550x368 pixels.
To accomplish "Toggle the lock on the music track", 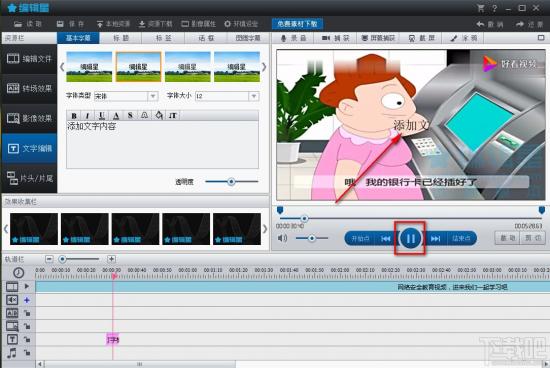I will 27,353.
